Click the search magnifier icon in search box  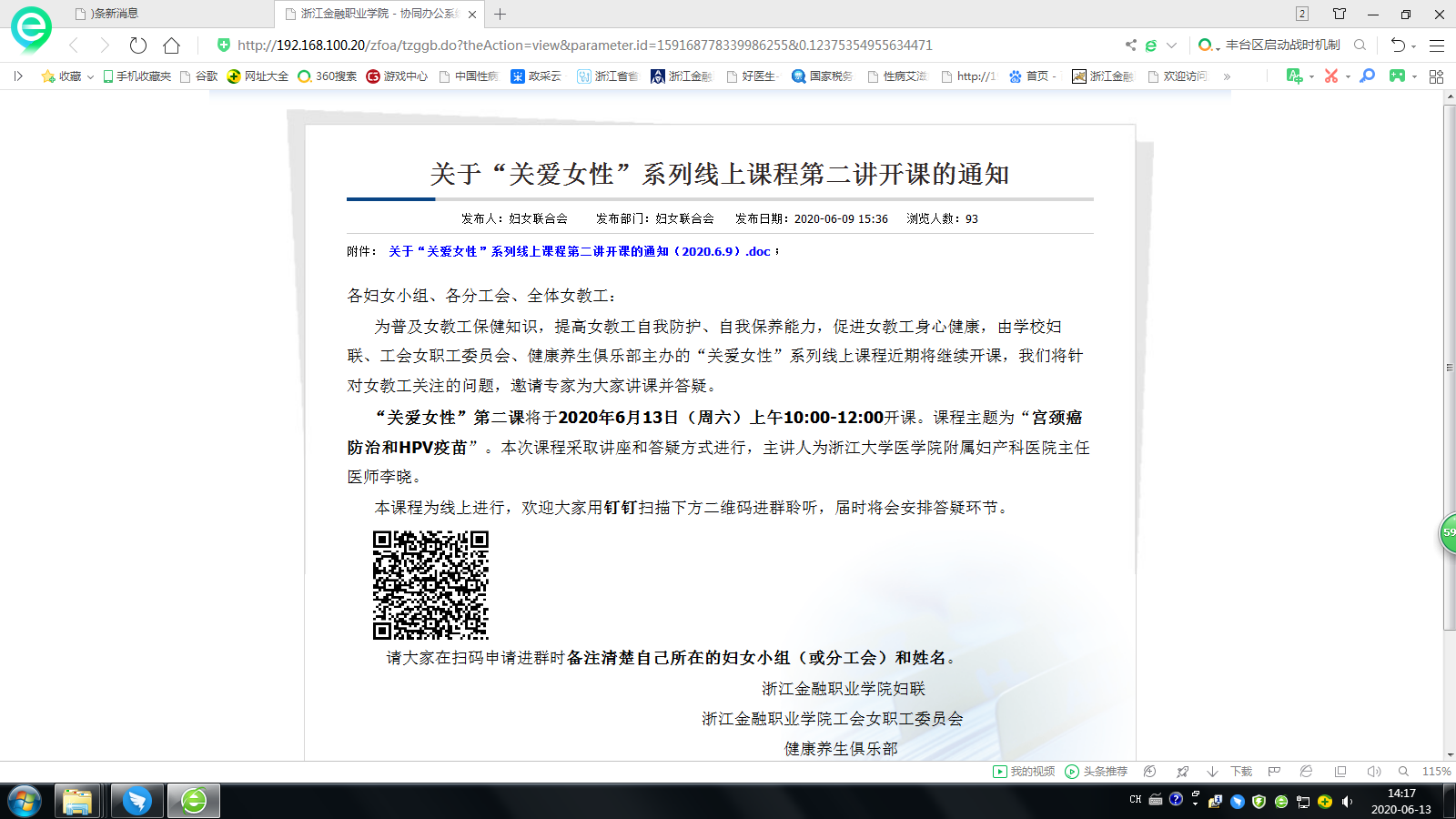point(1360,45)
